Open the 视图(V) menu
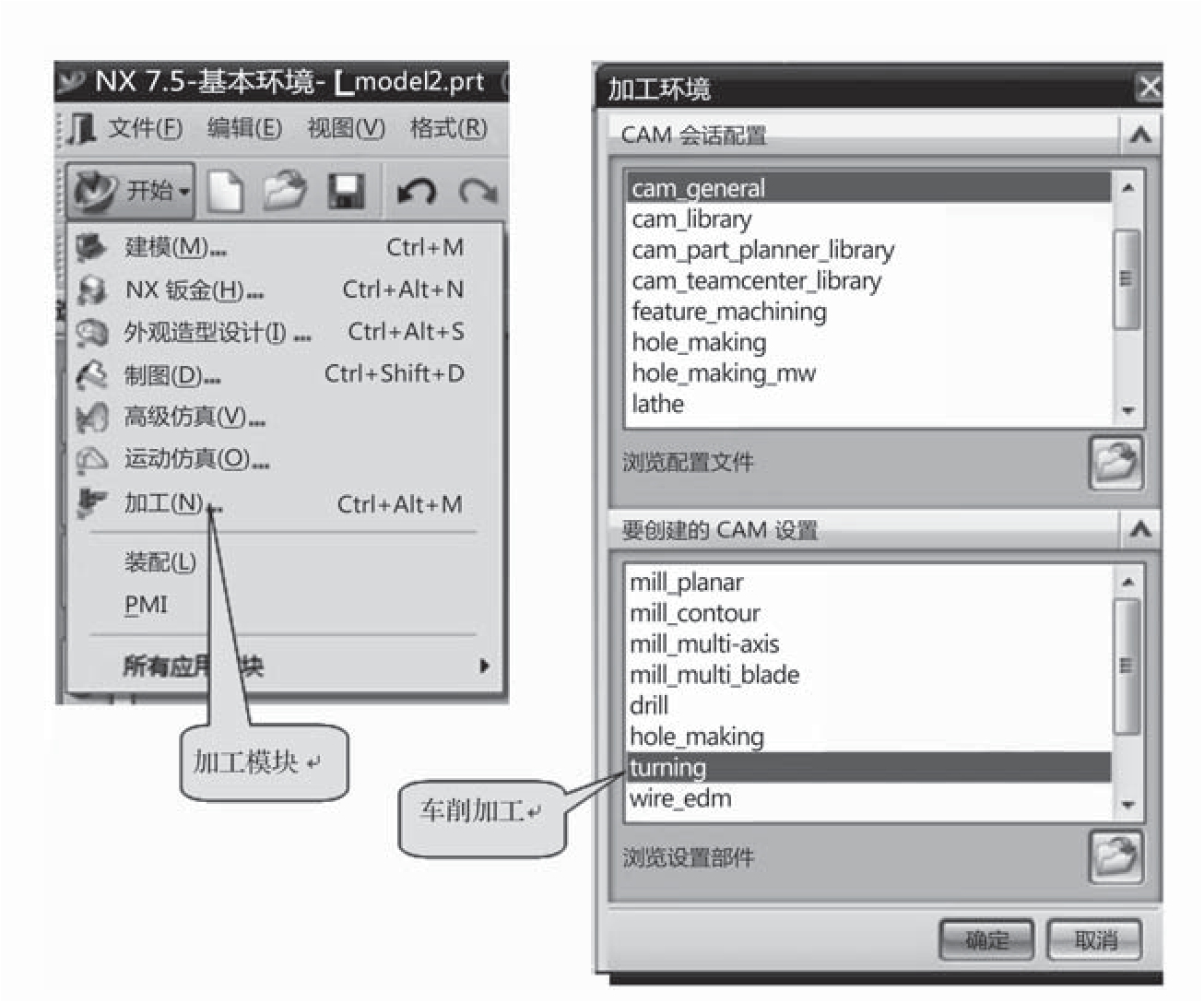Image resolution: width=1204 pixels, height=1003 pixels. click(346, 128)
